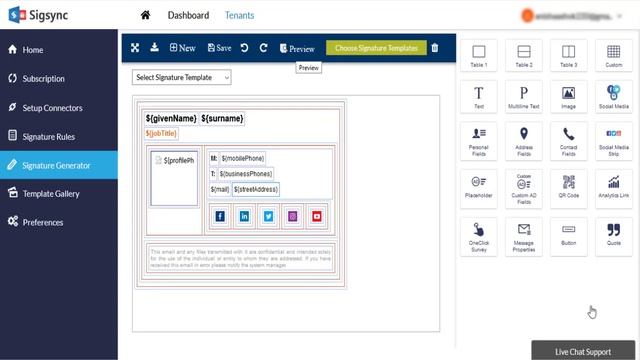This screenshot has height=360, width=640.
Task: Select Signature Generator in sidebar
Action: [x=59, y=165]
